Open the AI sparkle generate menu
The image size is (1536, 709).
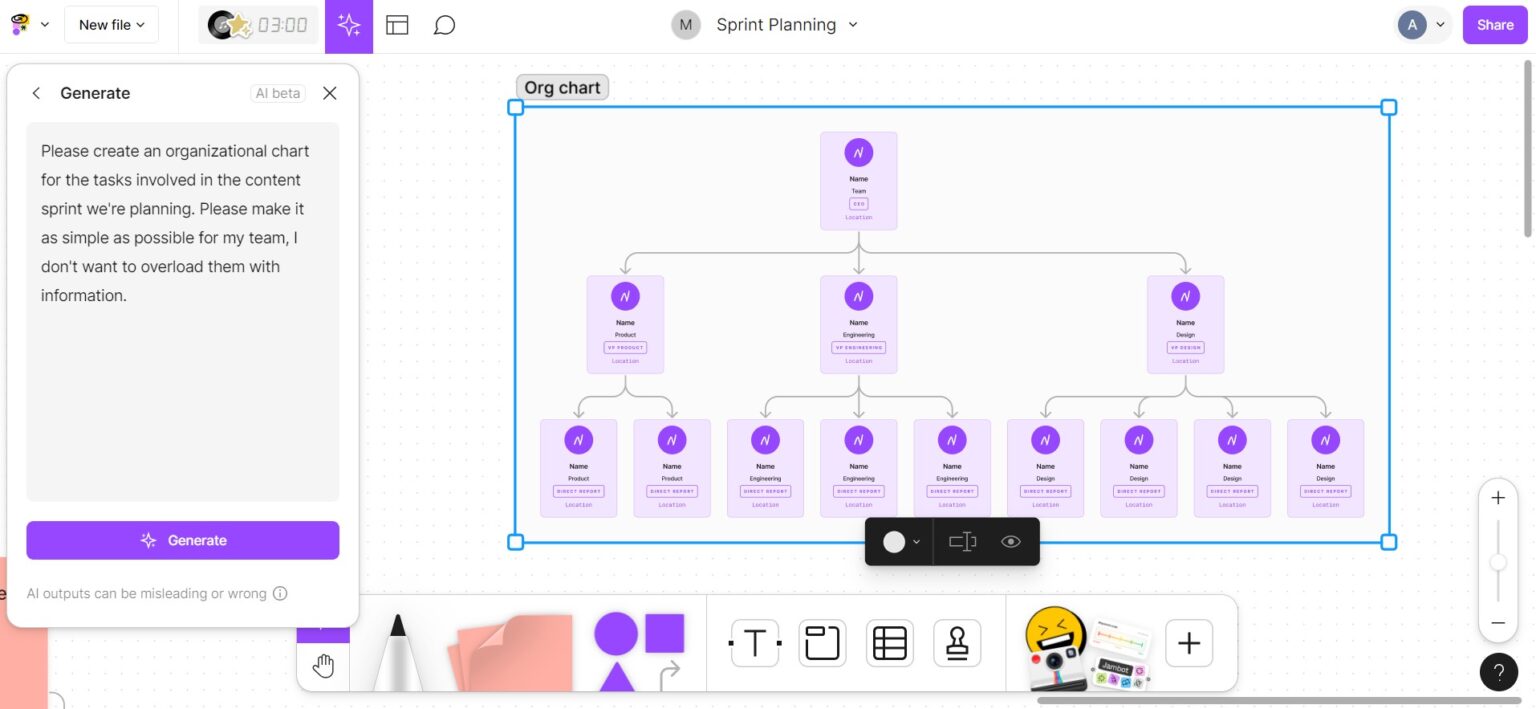coord(348,24)
